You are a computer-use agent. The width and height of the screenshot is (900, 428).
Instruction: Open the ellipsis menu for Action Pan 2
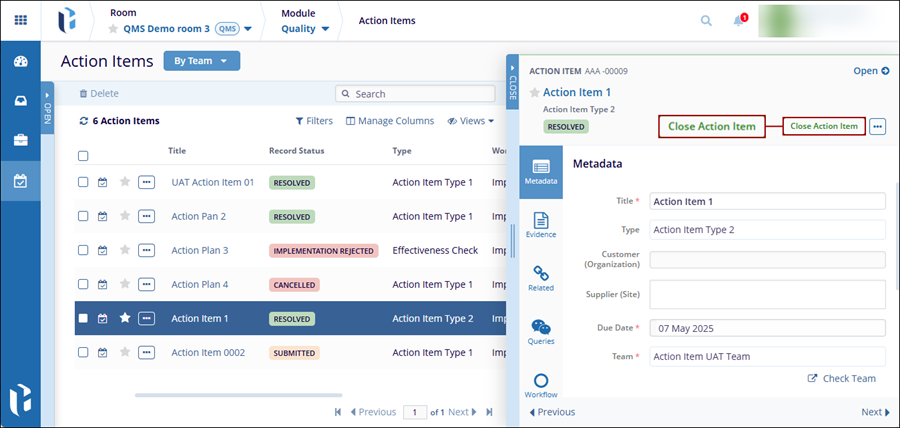coord(146,216)
